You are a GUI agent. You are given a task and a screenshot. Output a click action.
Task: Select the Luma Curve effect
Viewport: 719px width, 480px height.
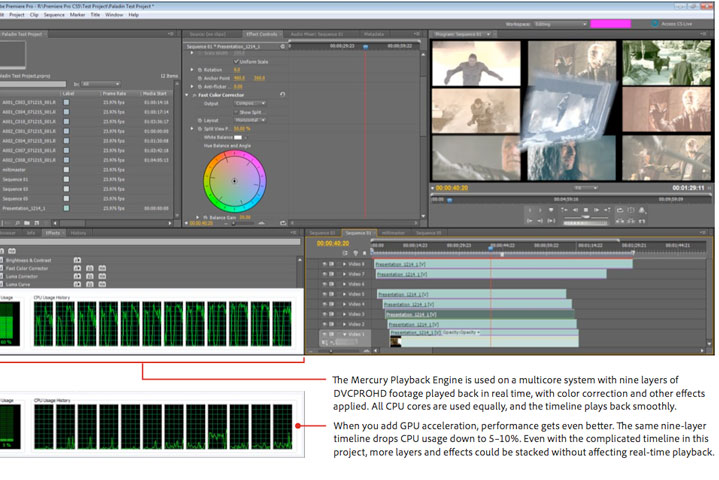[18, 285]
